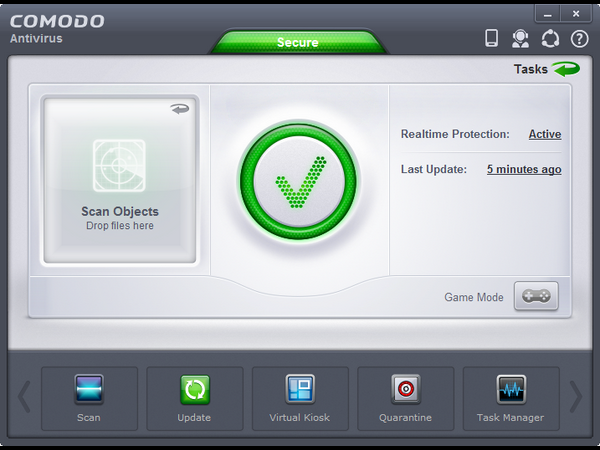
Task: Click the '5 minutes ago' update link
Action: point(524,169)
